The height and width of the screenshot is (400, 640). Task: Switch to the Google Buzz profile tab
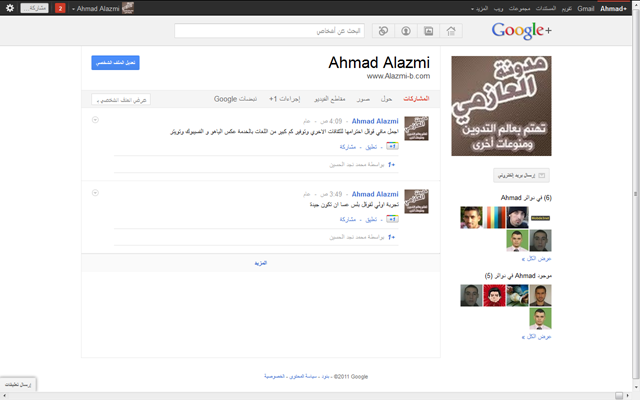pos(235,99)
